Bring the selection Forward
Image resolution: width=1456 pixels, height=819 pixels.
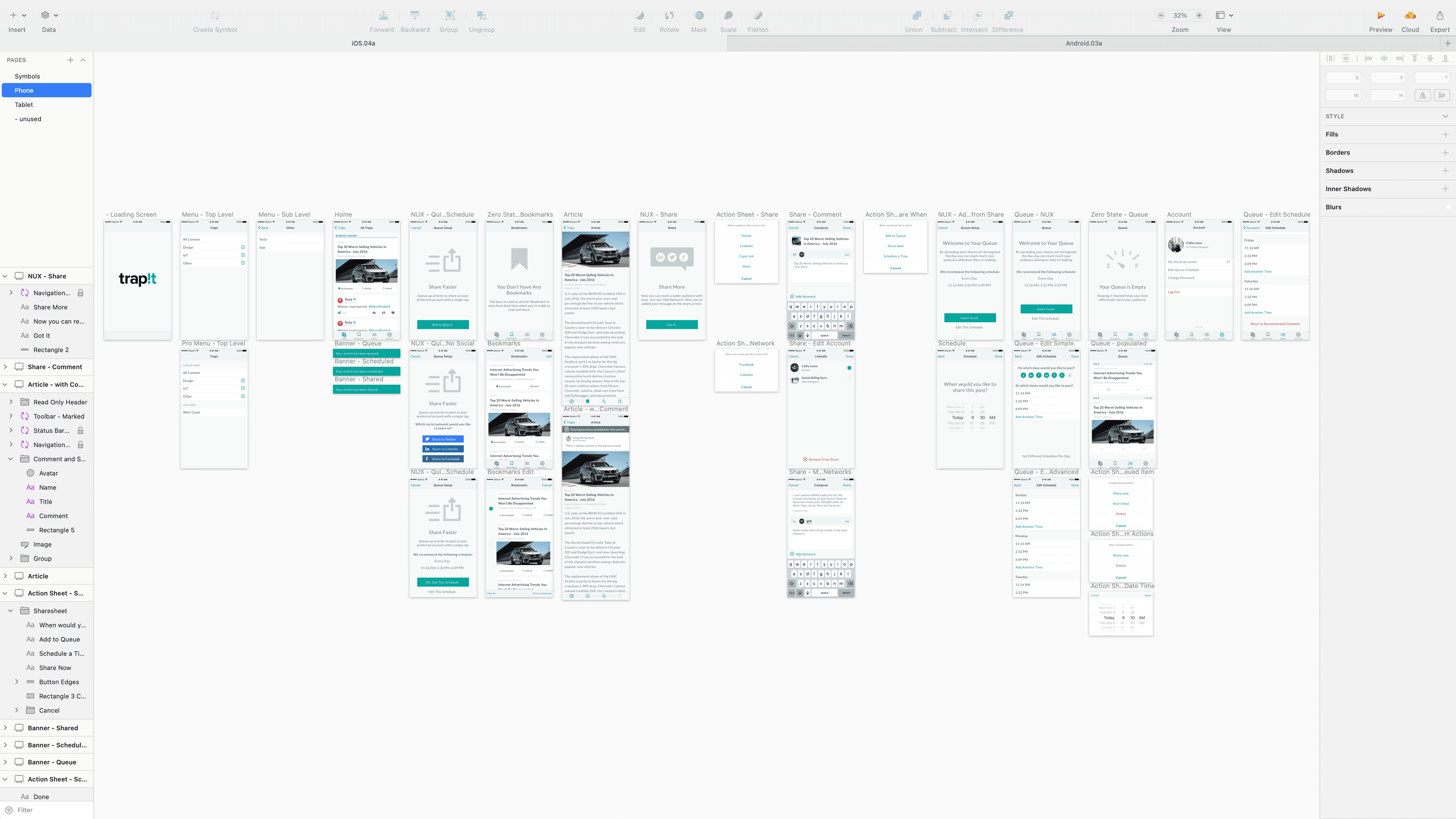[383, 15]
